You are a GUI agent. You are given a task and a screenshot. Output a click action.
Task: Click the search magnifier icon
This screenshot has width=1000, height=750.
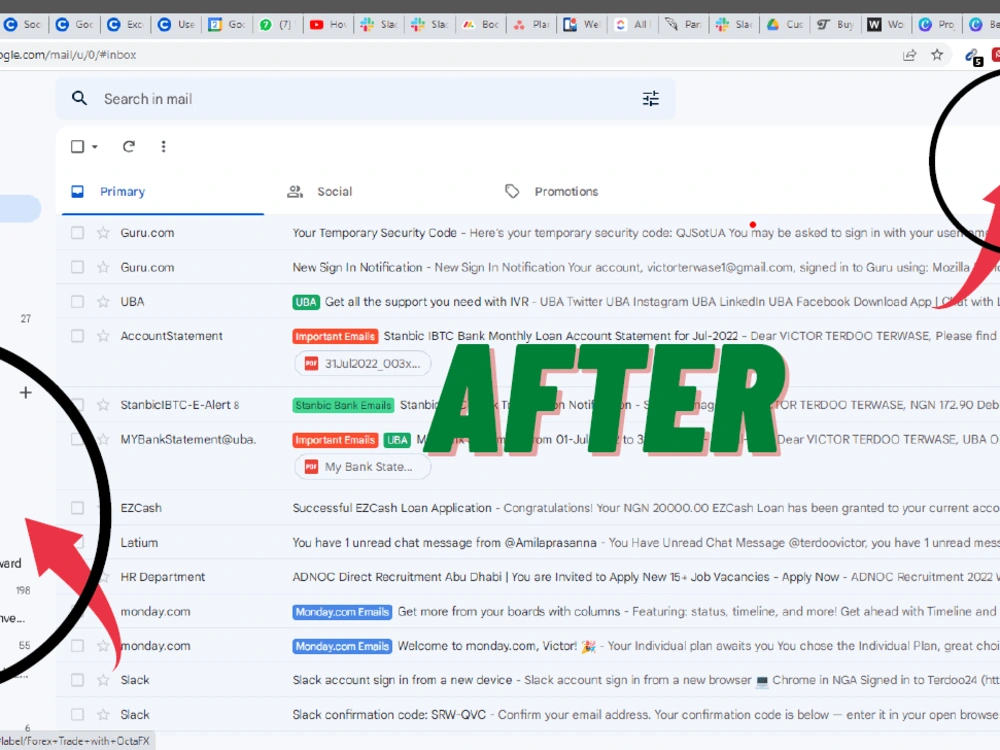coord(79,98)
